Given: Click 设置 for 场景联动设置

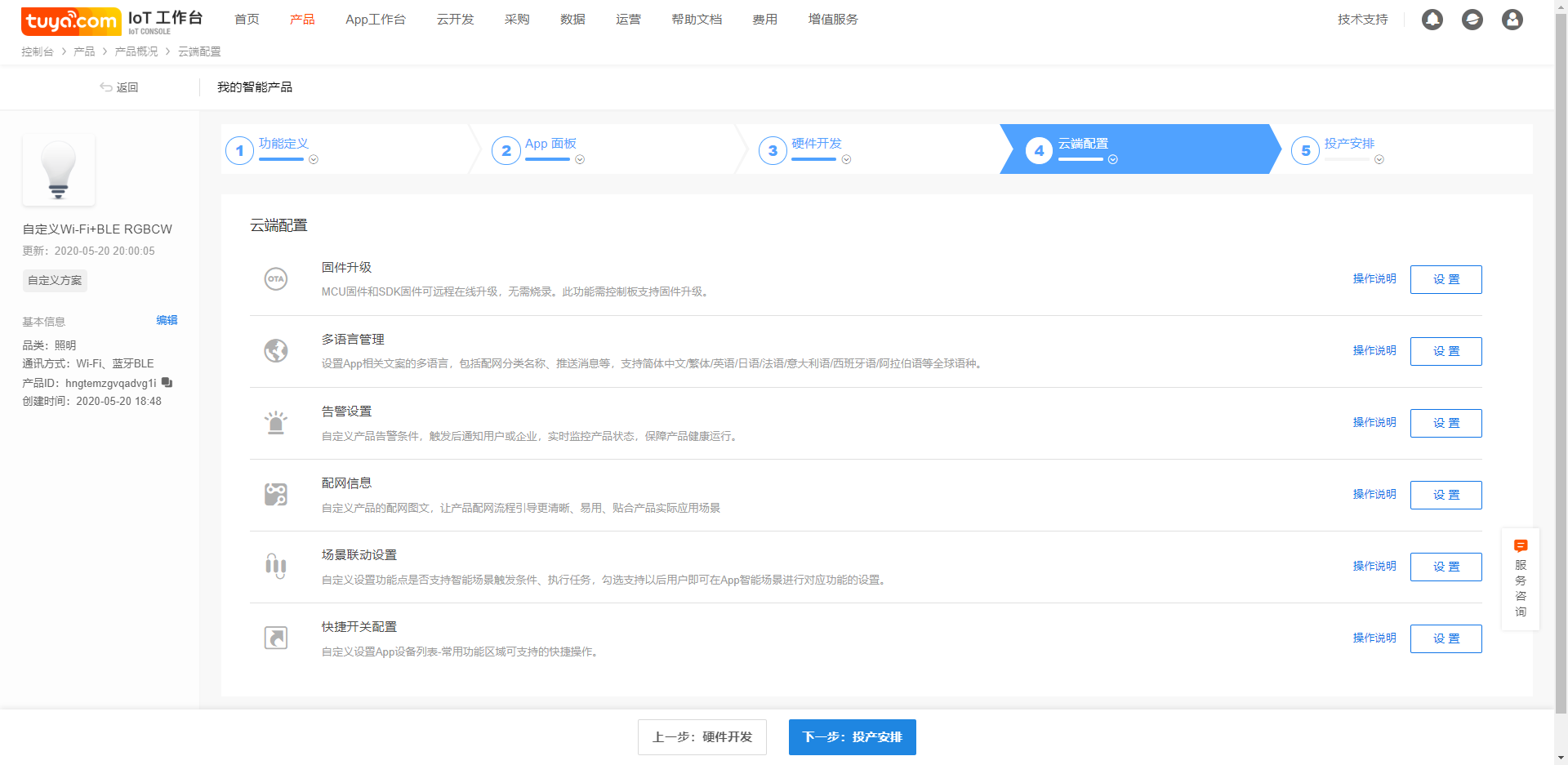Looking at the screenshot, I should point(1445,567).
